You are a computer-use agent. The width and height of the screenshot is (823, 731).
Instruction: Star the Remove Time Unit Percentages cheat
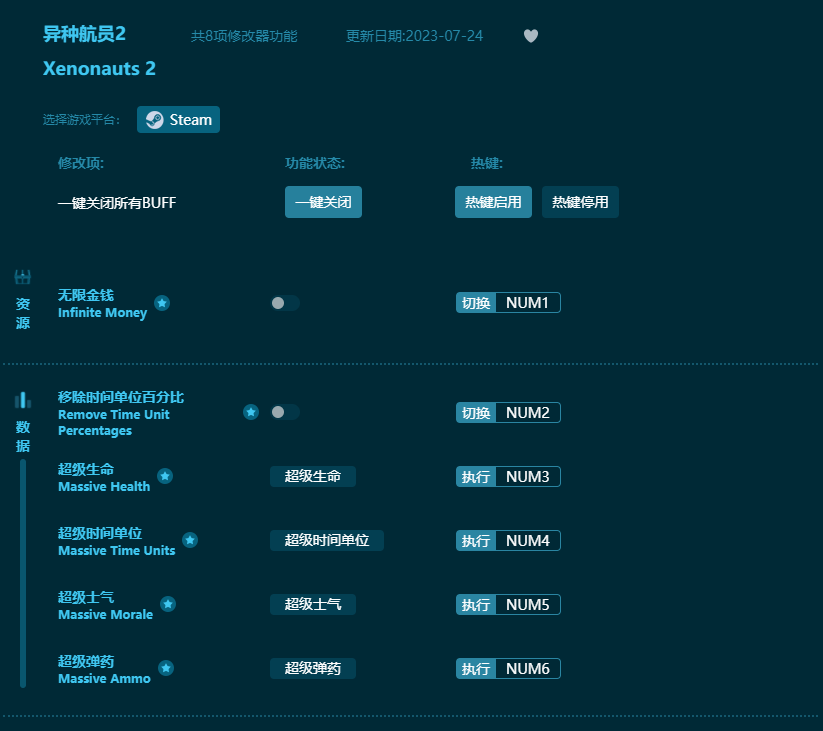click(x=251, y=411)
